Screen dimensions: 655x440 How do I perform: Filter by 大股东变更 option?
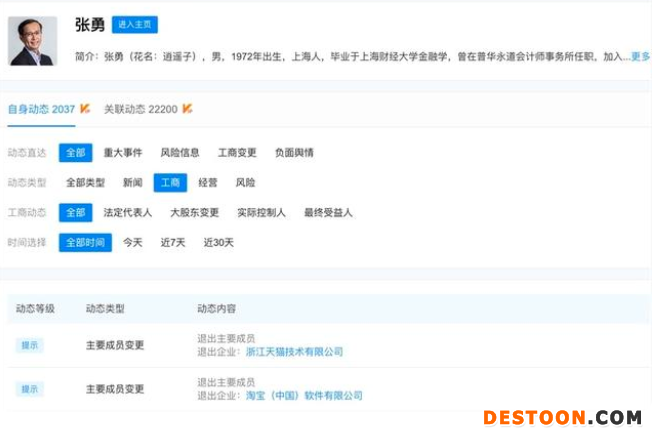(x=194, y=213)
